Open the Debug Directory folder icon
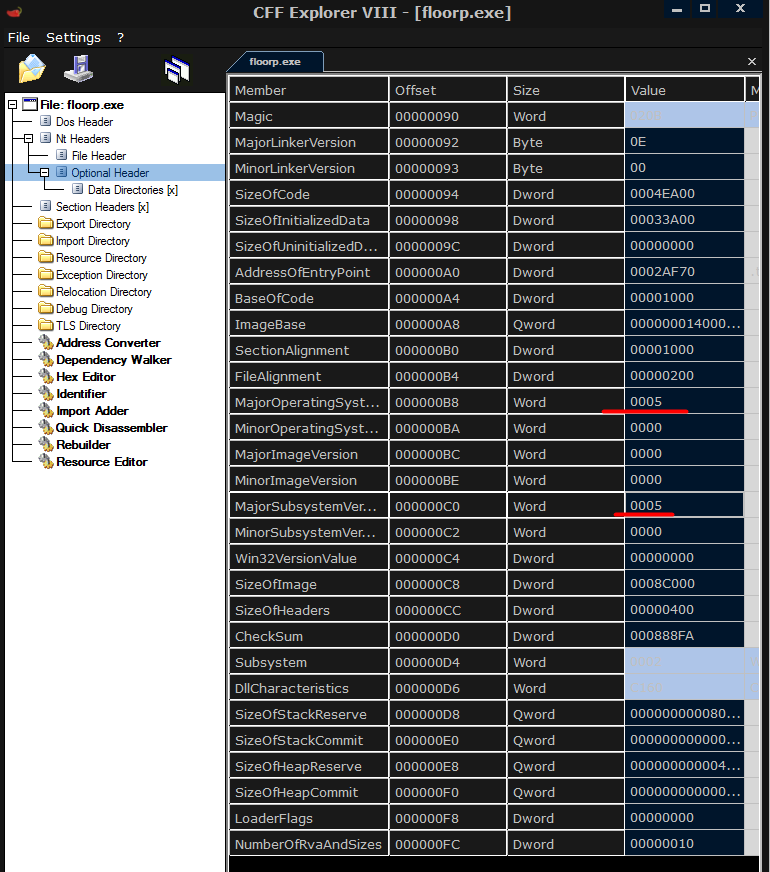Image resolution: width=770 pixels, height=872 pixels. click(46, 309)
